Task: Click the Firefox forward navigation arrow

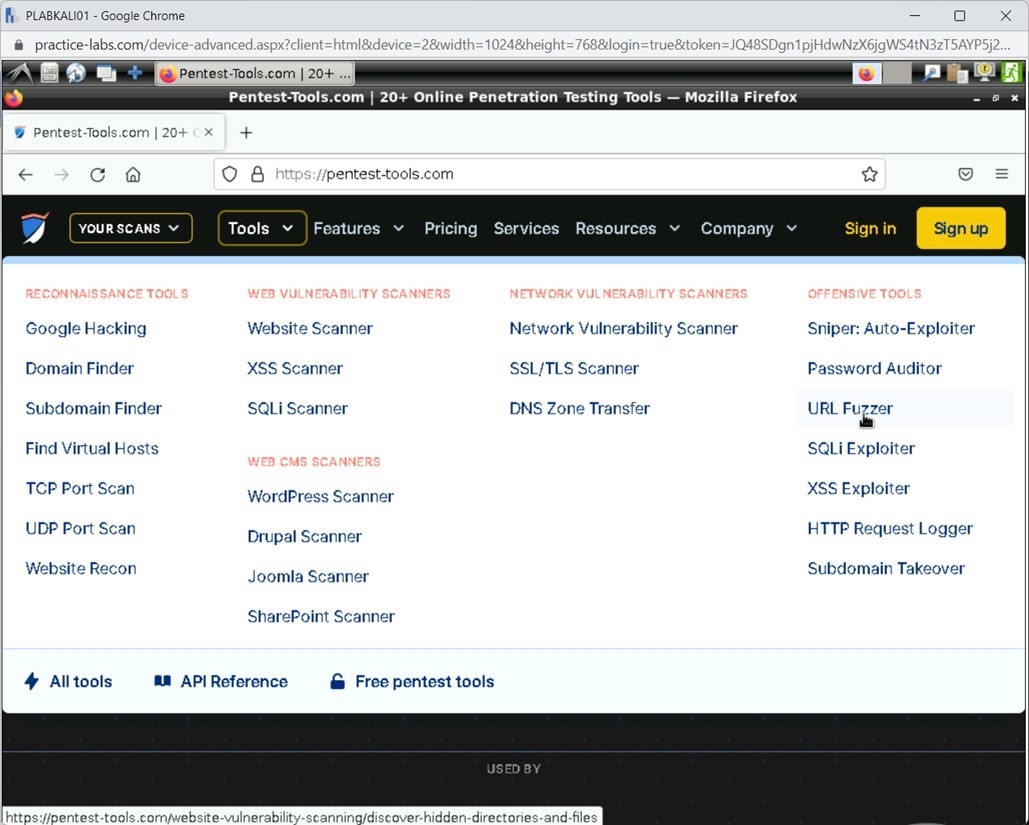Action: pos(61,174)
